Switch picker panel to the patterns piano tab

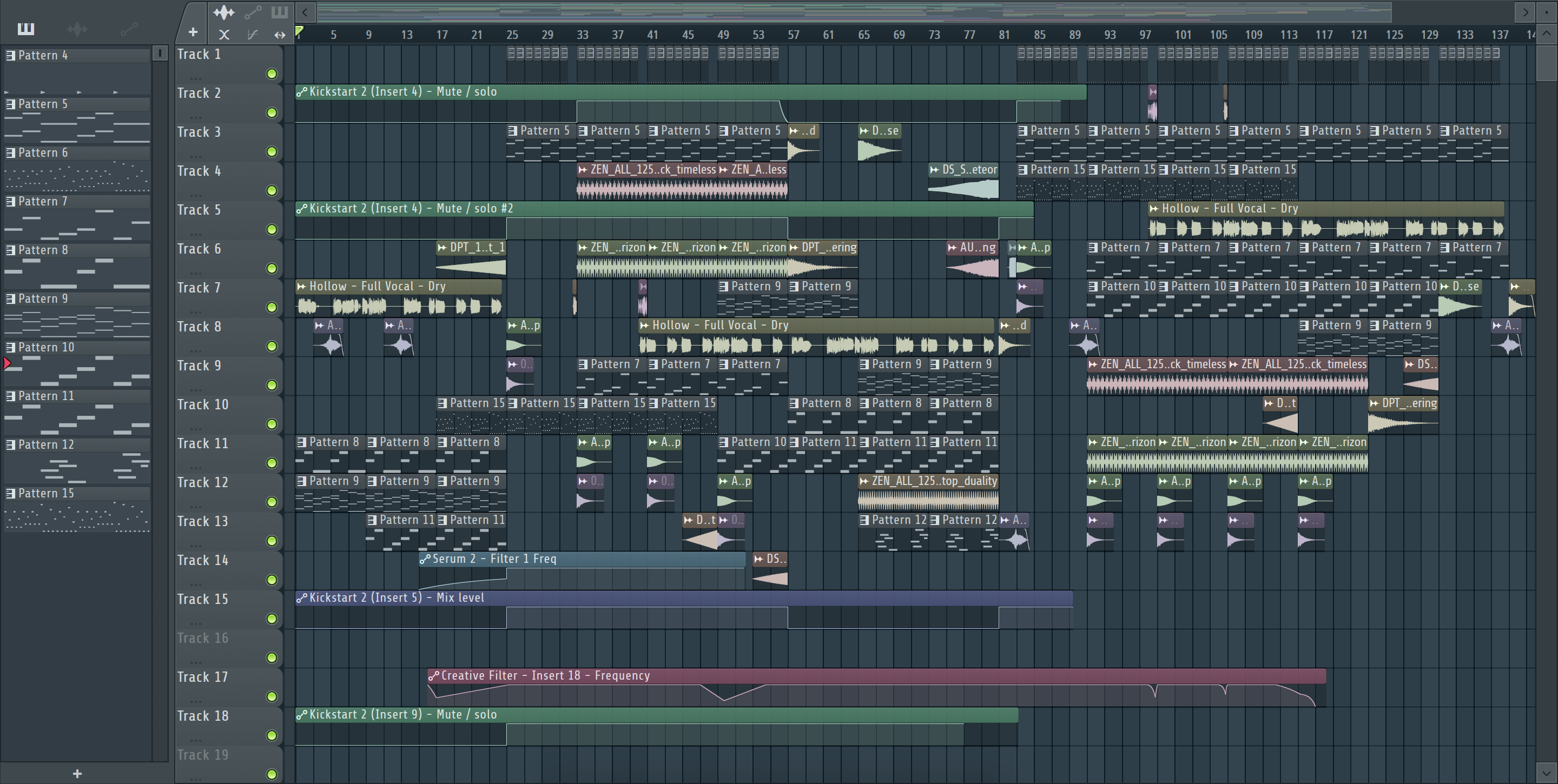[26, 29]
